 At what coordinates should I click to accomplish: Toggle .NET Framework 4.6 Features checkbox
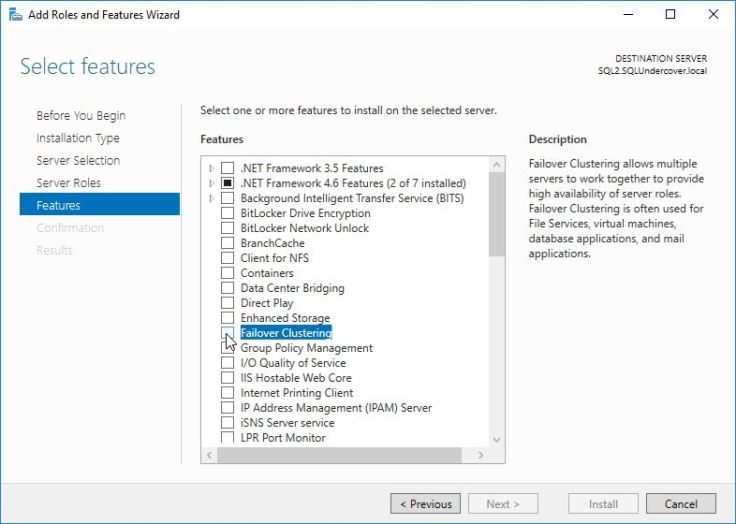click(227, 183)
